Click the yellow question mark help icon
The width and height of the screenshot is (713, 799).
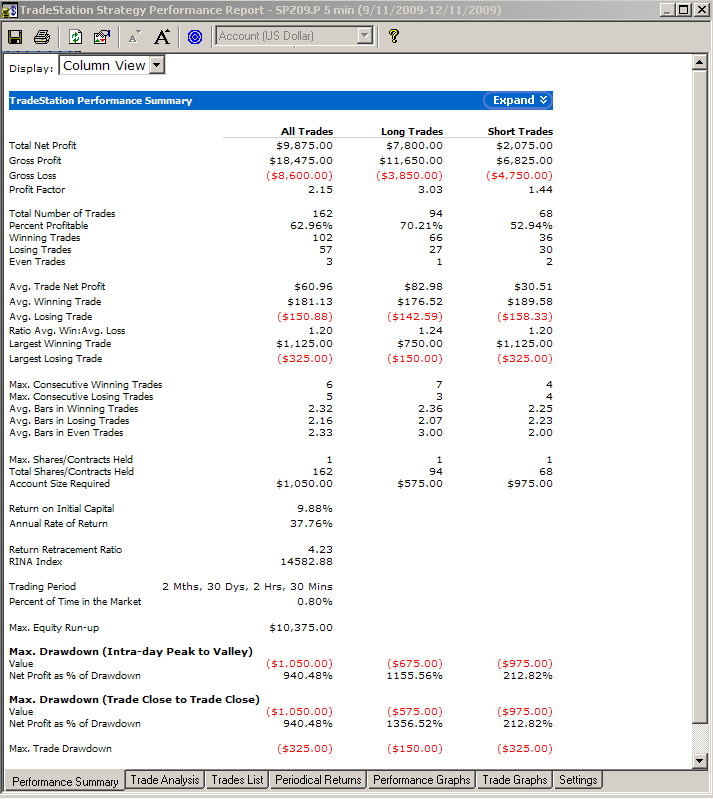click(x=393, y=36)
